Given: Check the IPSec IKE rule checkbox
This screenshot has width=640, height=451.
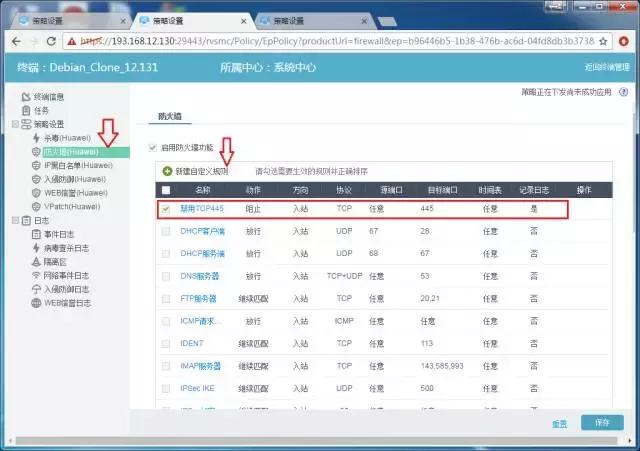Looking at the screenshot, I should click(166, 389).
